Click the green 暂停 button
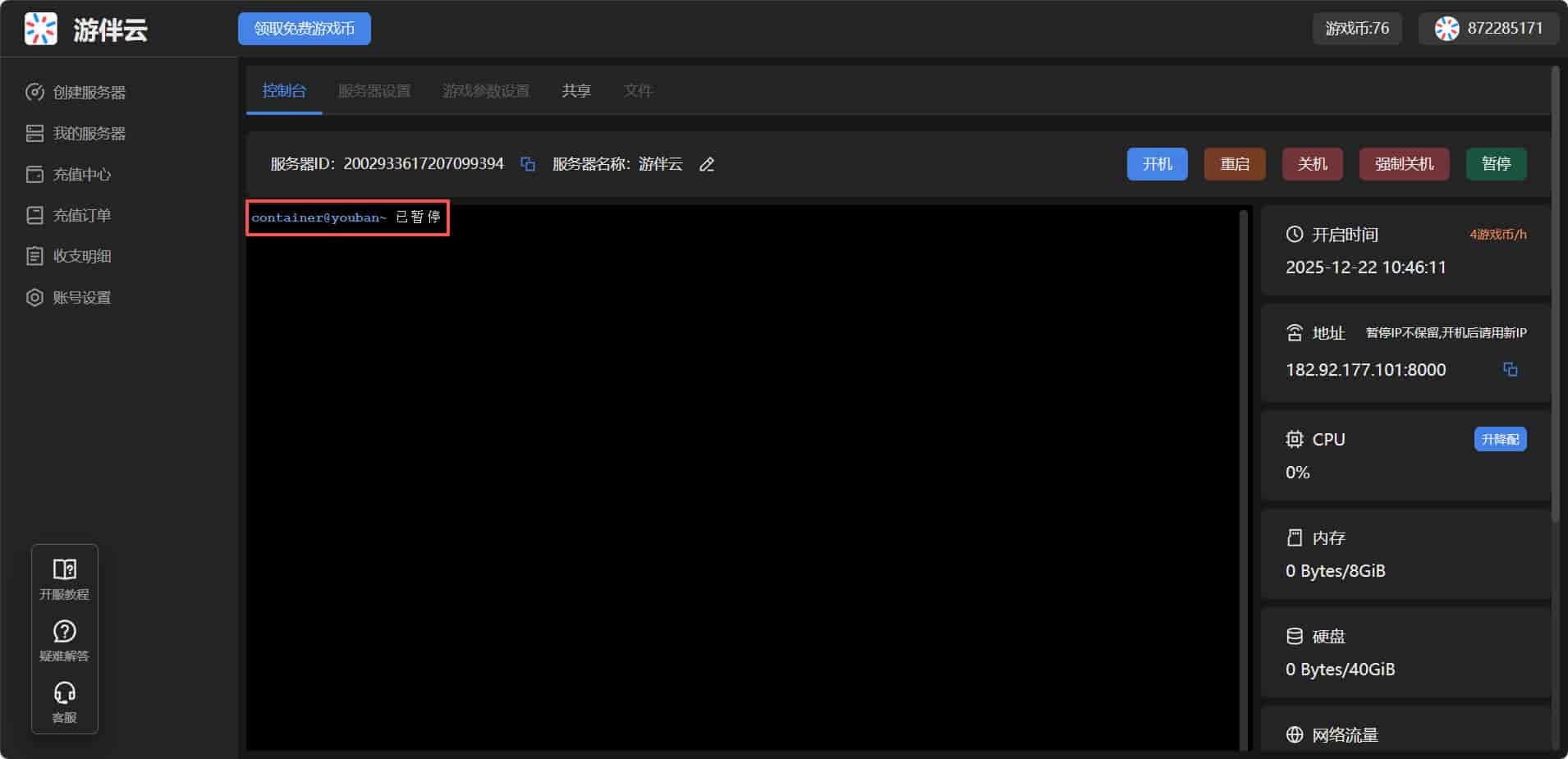Screen dimensions: 1568x759 [1495, 164]
